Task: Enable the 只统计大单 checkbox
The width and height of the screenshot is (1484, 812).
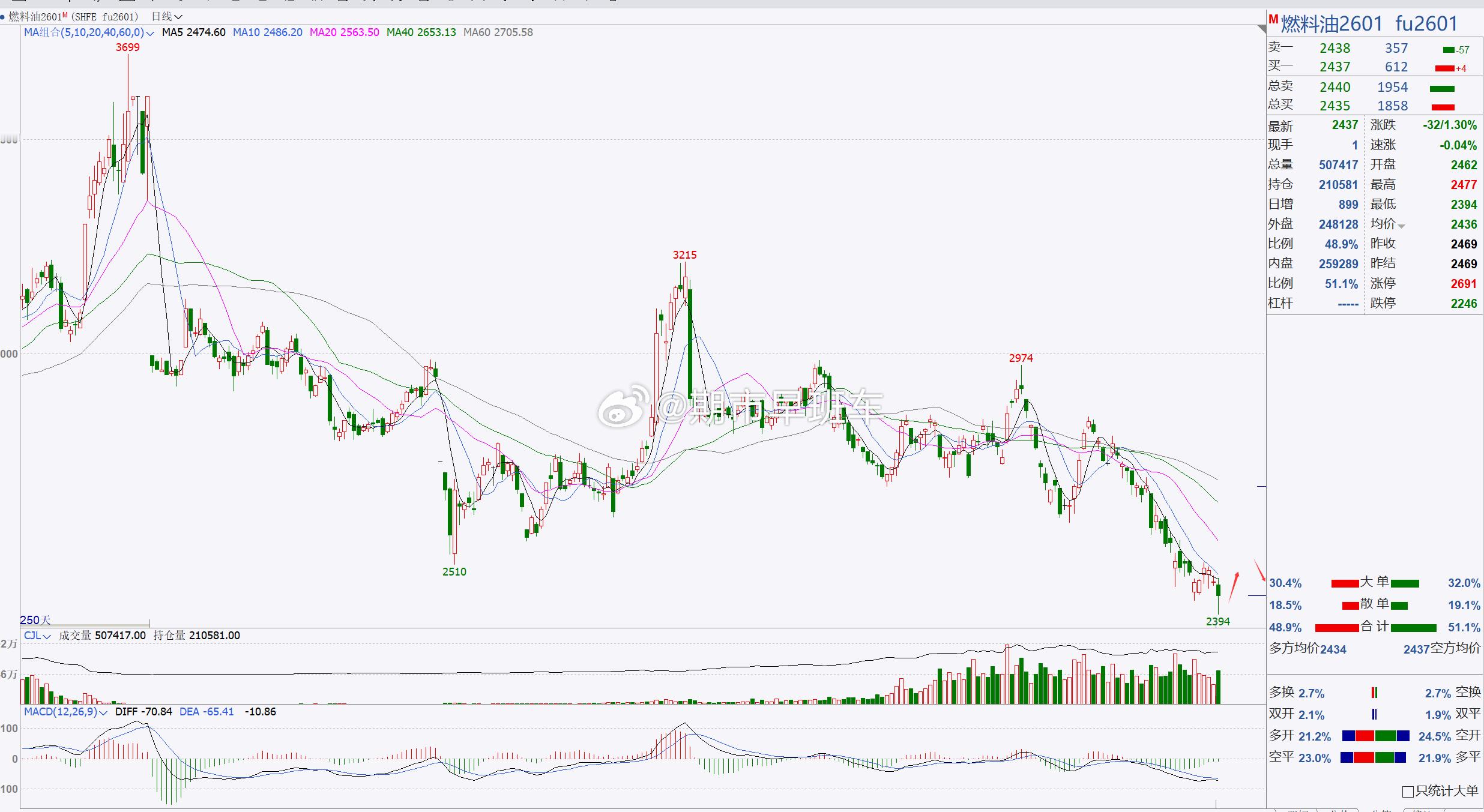Action: point(1408,792)
